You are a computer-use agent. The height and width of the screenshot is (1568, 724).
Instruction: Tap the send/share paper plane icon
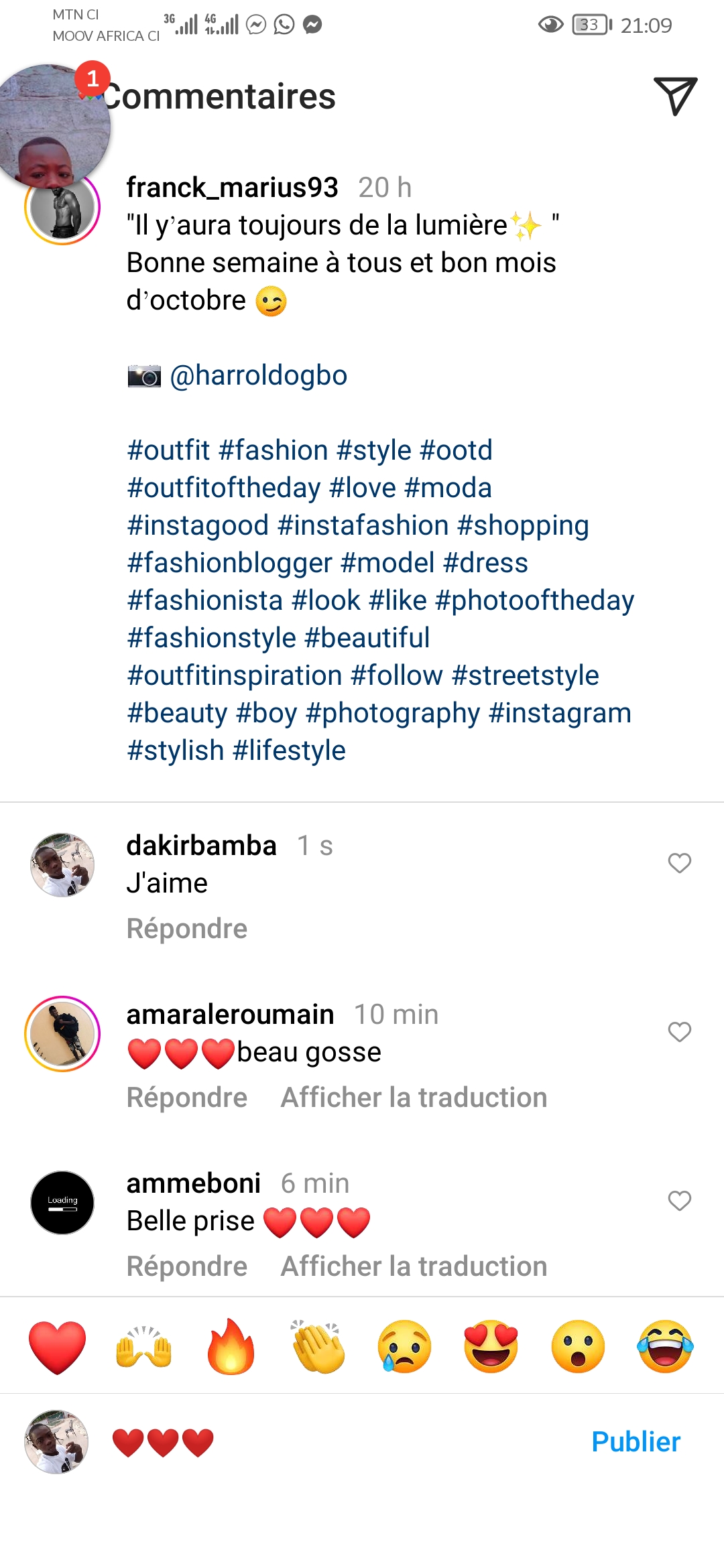click(674, 96)
